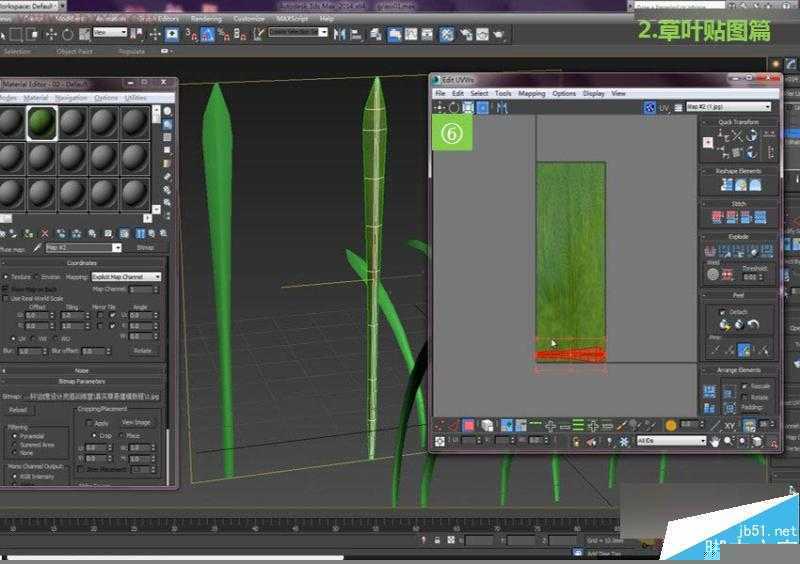
Task: Enable Polygon sub-object selection mode in UV editor
Action: [468, 426]
